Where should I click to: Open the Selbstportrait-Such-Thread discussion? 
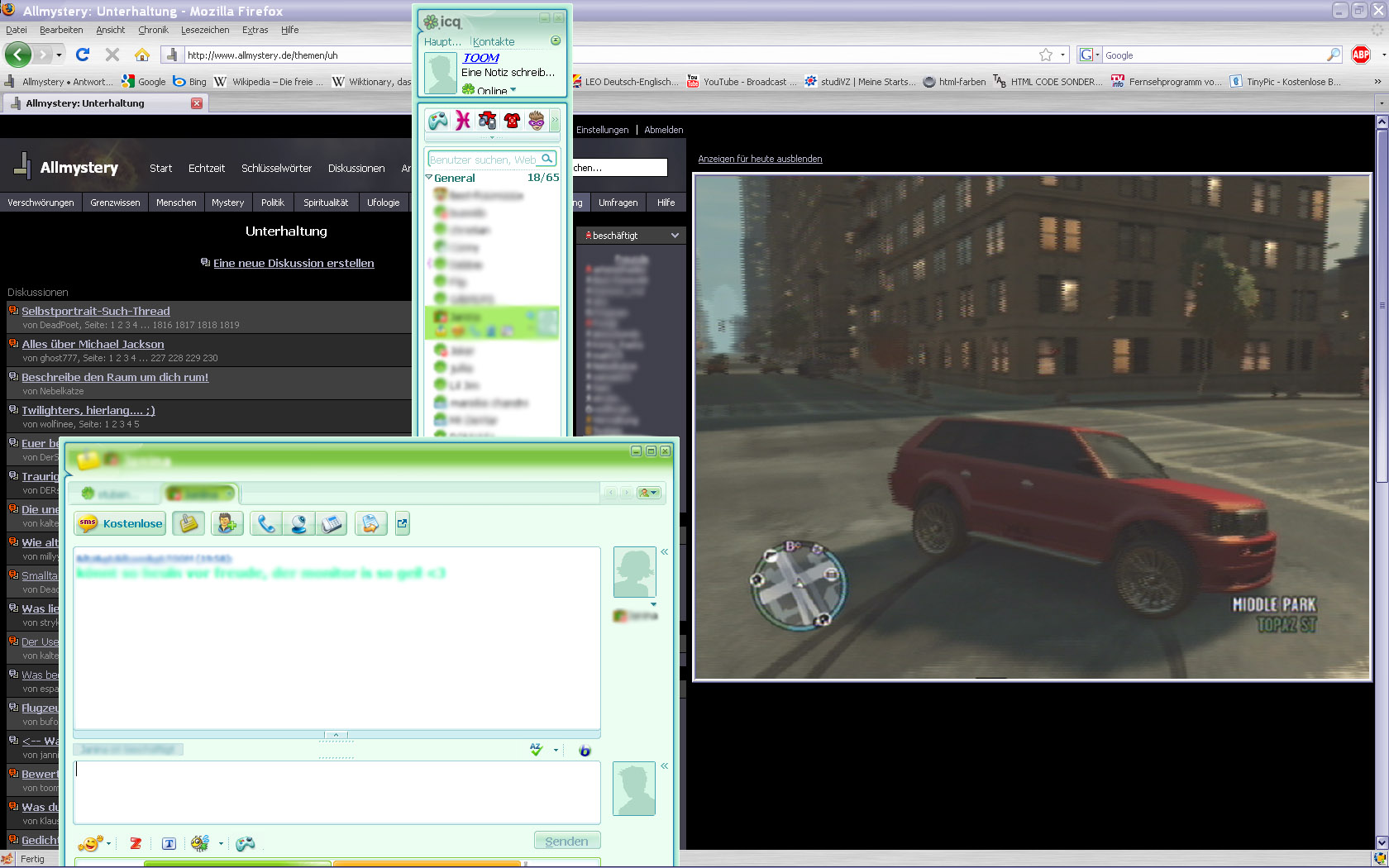(x=96, y=311)
